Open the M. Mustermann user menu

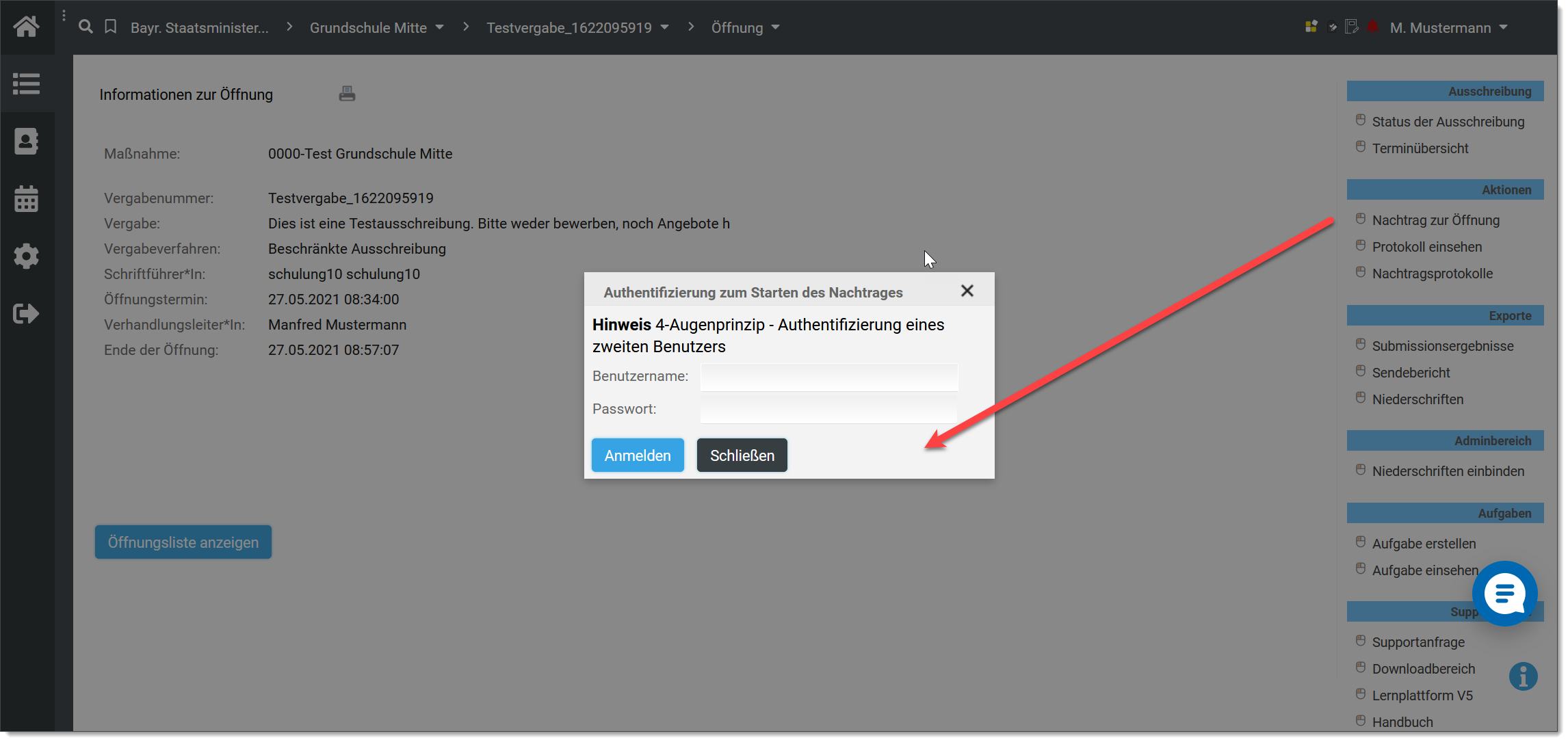pos(1449,27)
